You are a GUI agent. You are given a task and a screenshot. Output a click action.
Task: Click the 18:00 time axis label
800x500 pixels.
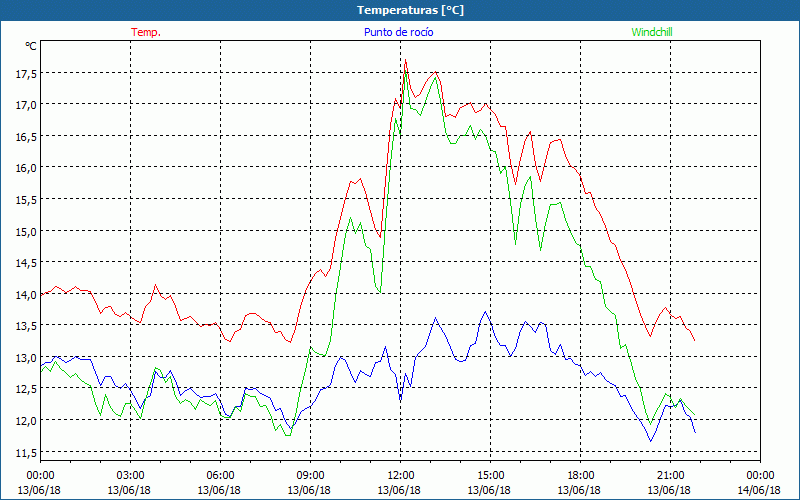[x=580, y=476]
